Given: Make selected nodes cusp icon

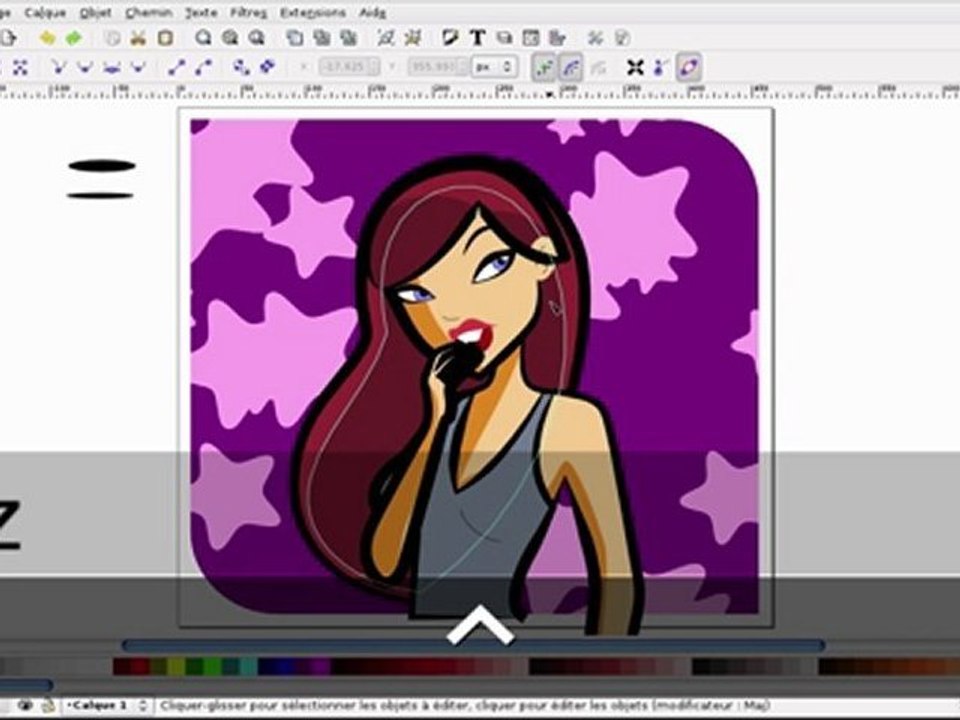Looking at the screenshot, I should [x=58, y=67].
